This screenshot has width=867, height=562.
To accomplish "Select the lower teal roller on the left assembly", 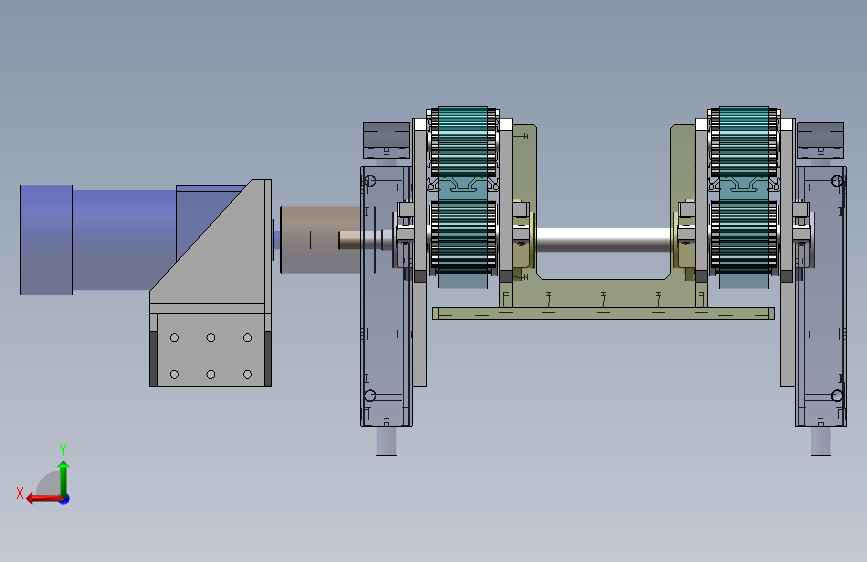I will click(463, 238).
